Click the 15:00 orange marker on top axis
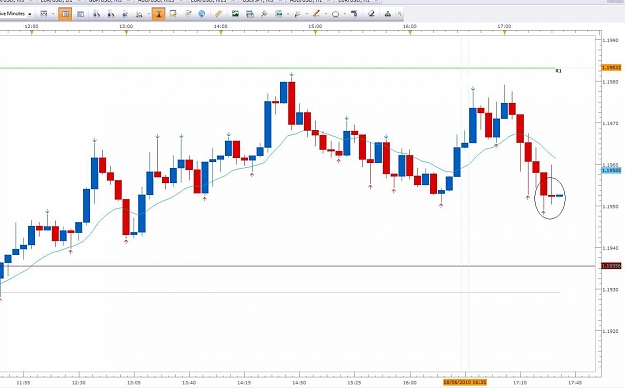 click(315, 33)
